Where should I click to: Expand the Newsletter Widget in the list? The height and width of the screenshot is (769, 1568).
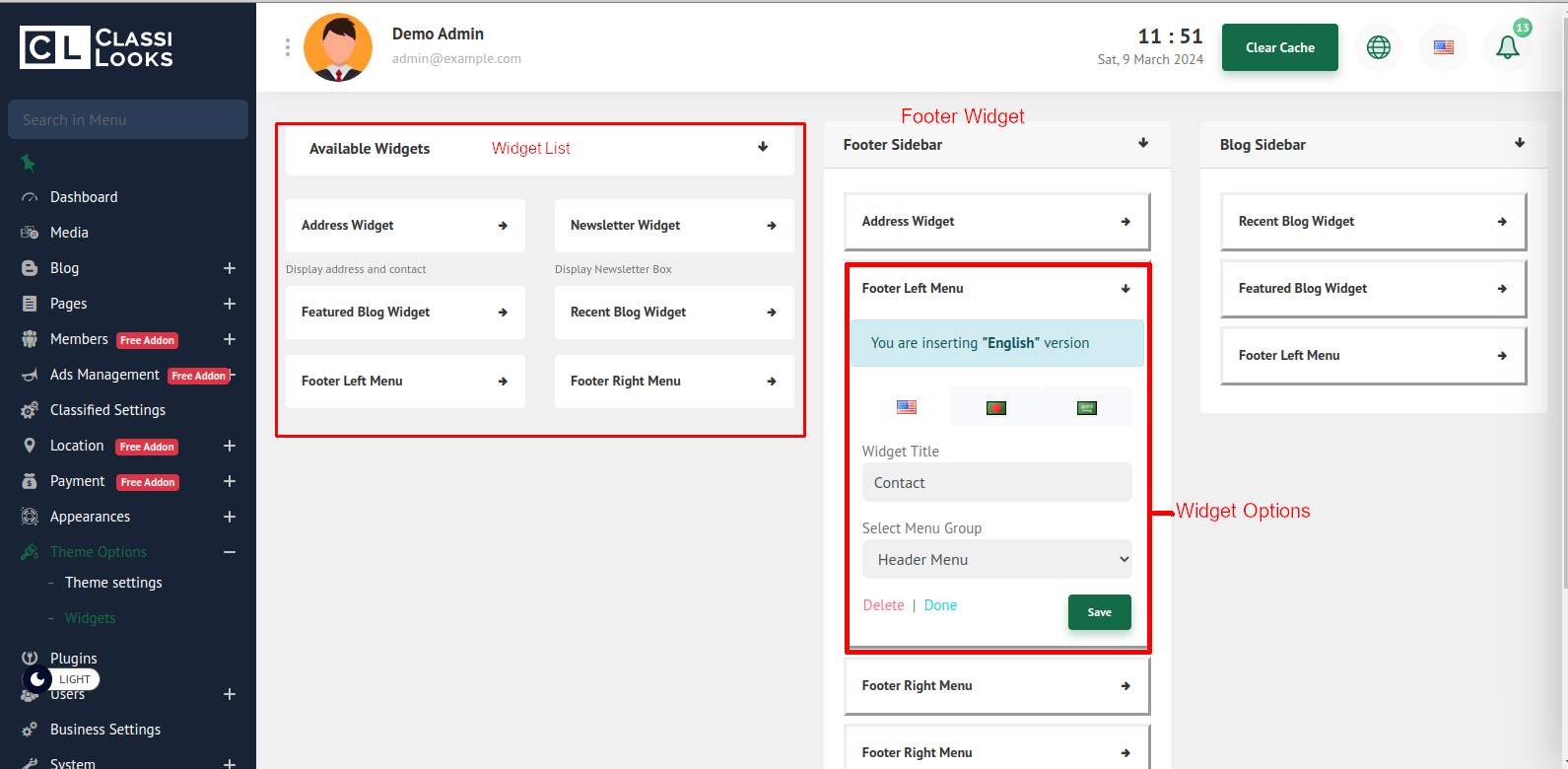tap(771, 226)
